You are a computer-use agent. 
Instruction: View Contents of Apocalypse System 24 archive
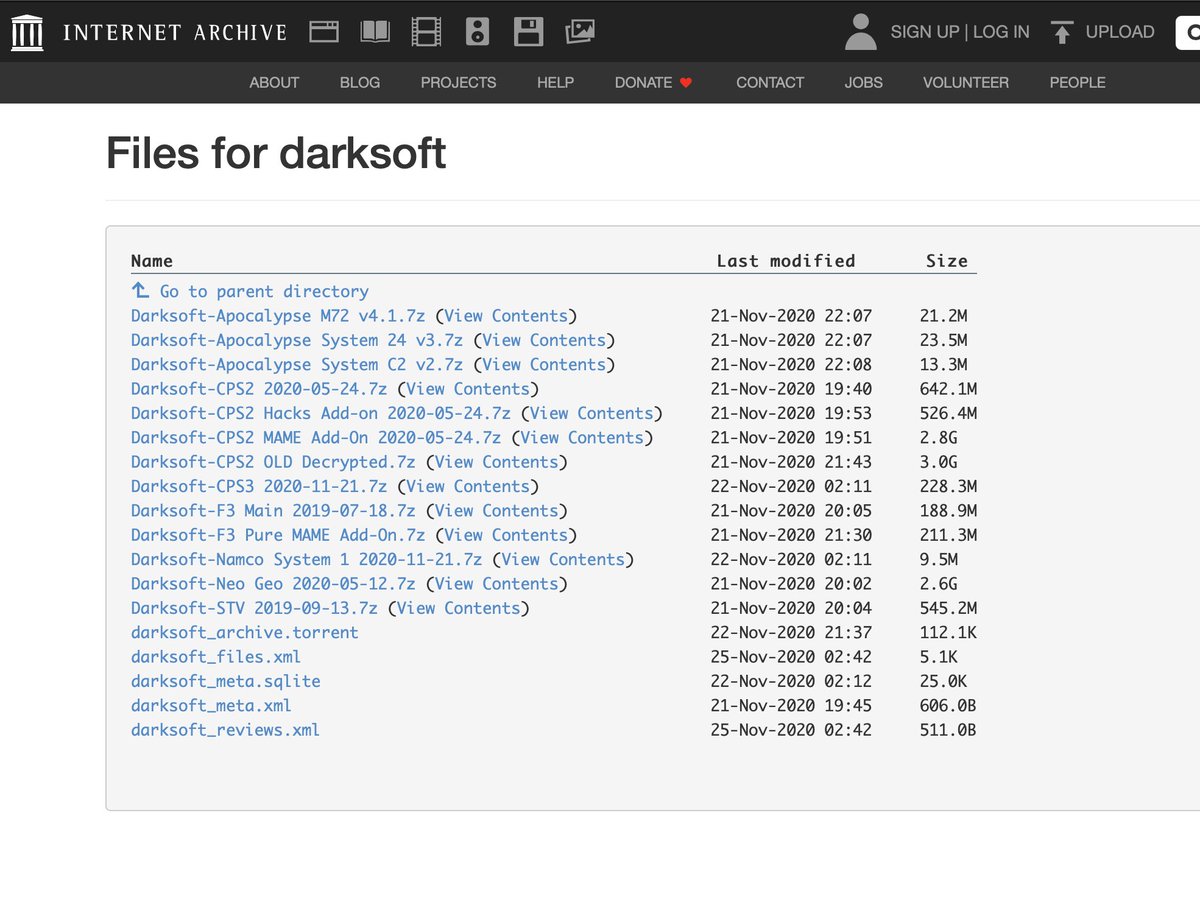(x=544, y=340)
